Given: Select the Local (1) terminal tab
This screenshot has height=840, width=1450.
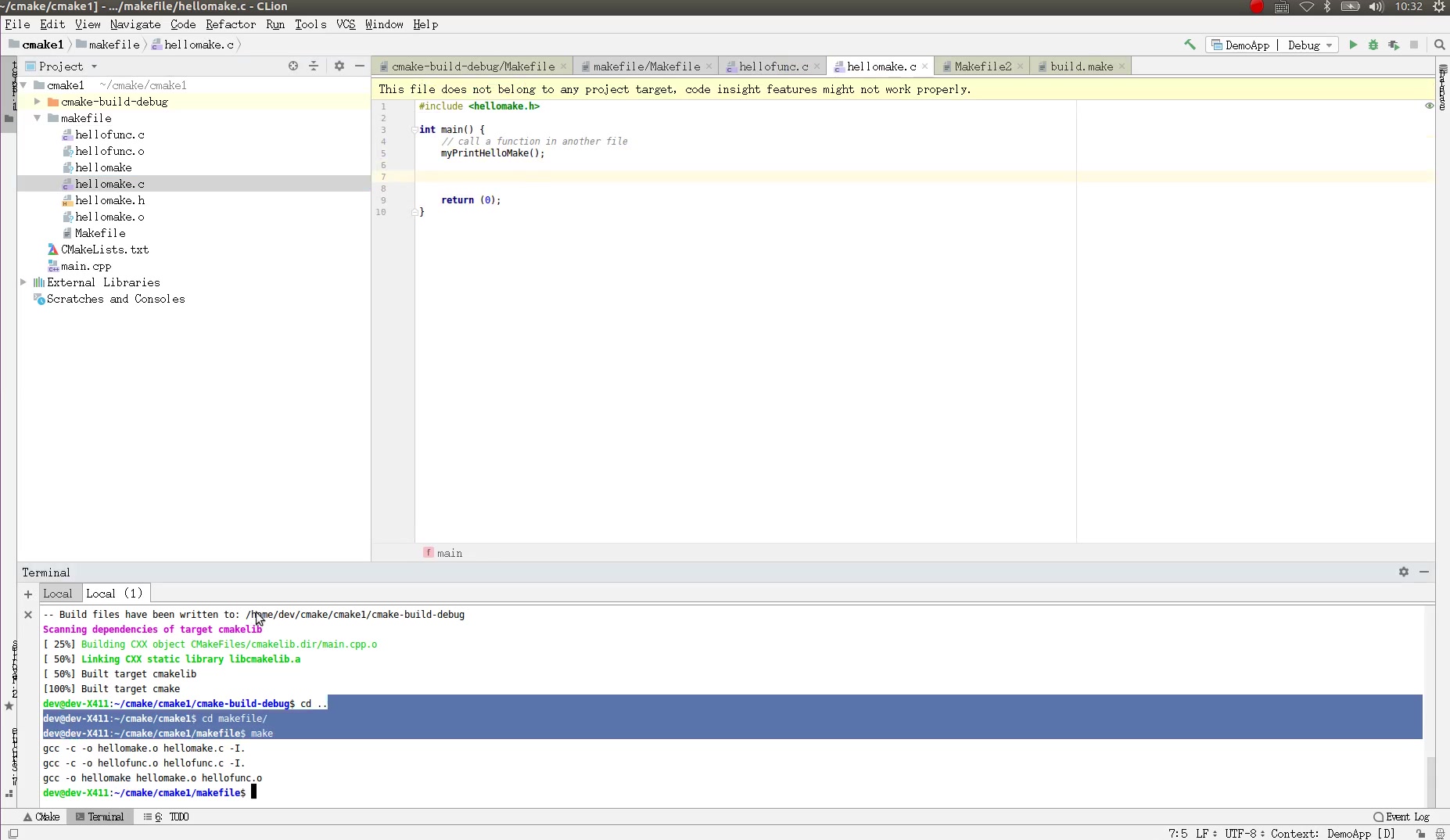Looking at the screenshot, I should tap(114, 594).
